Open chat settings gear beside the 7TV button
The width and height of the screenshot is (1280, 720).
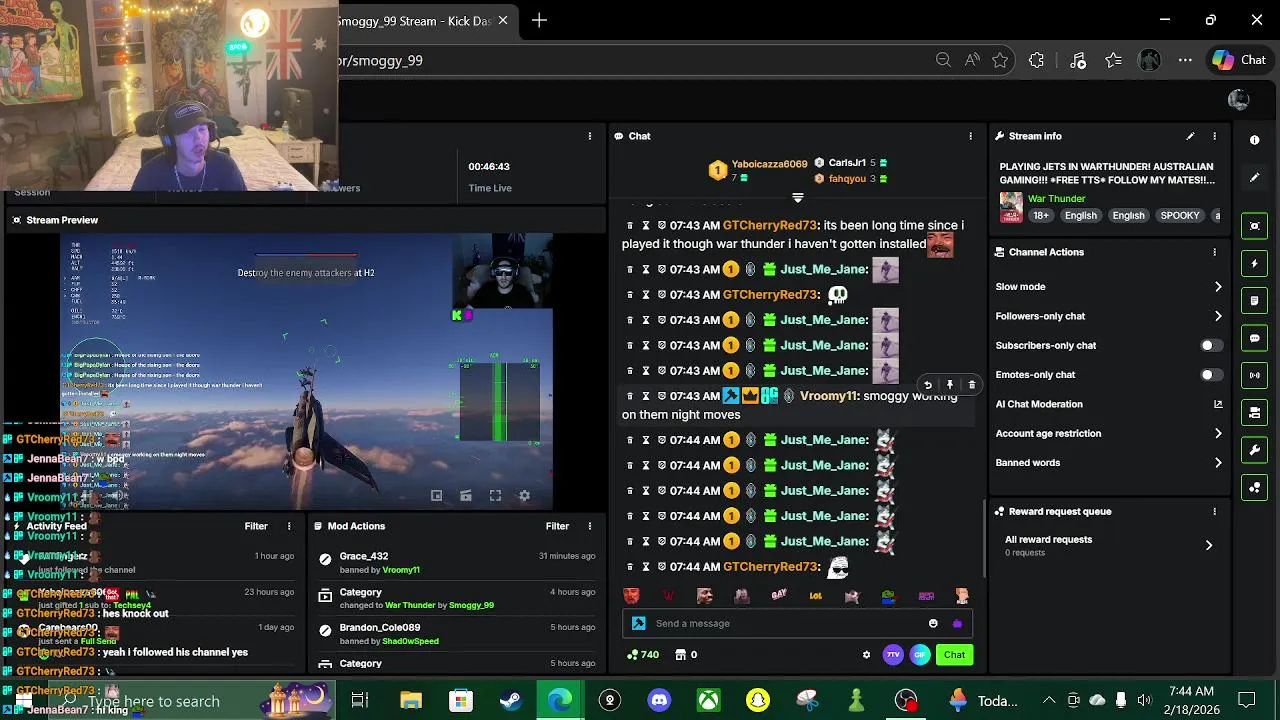point(866,655)
